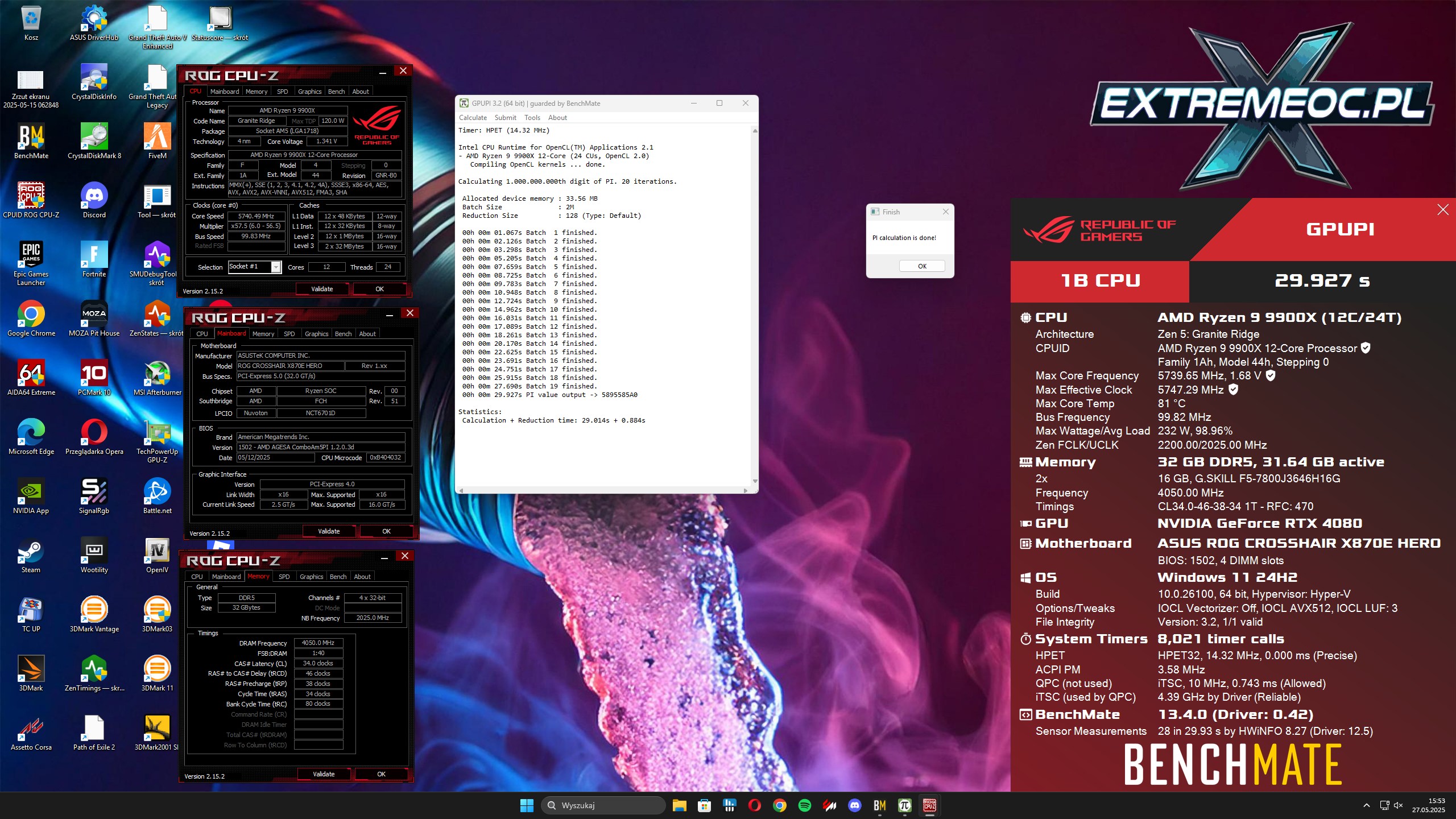Open NVIDIA App desktop icon
Screen dimensions: 1456x819
point(31,497)
